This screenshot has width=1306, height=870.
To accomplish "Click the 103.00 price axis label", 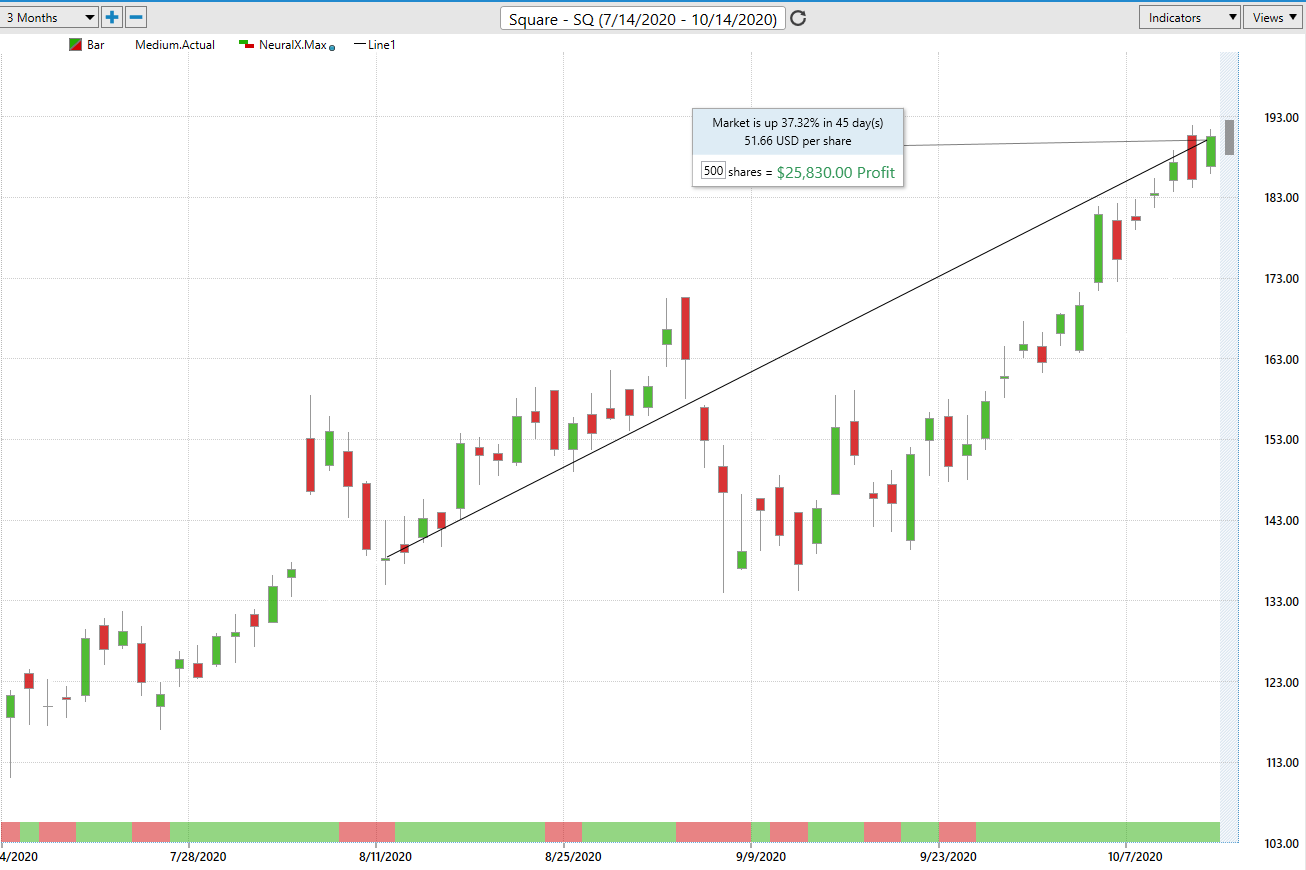I will 1281,844.
